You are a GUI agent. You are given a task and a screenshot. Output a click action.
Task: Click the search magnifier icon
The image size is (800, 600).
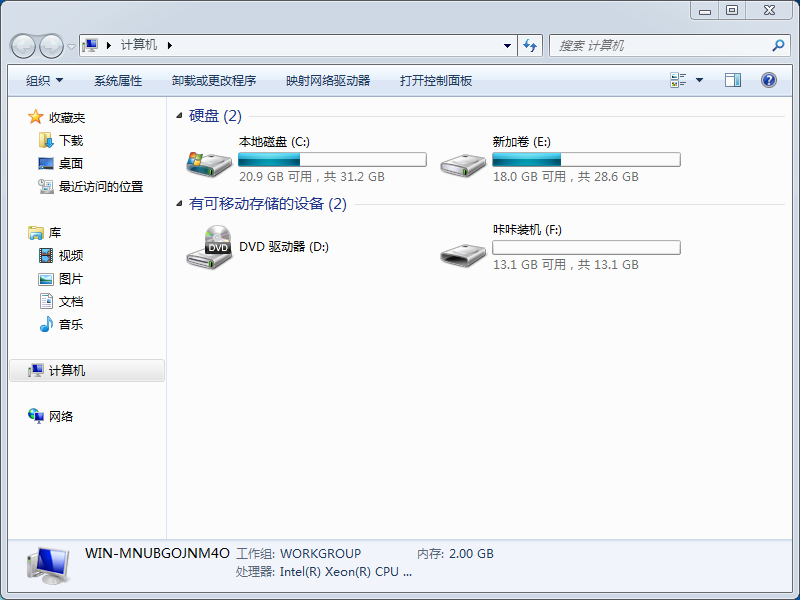(x=779, y=46)
